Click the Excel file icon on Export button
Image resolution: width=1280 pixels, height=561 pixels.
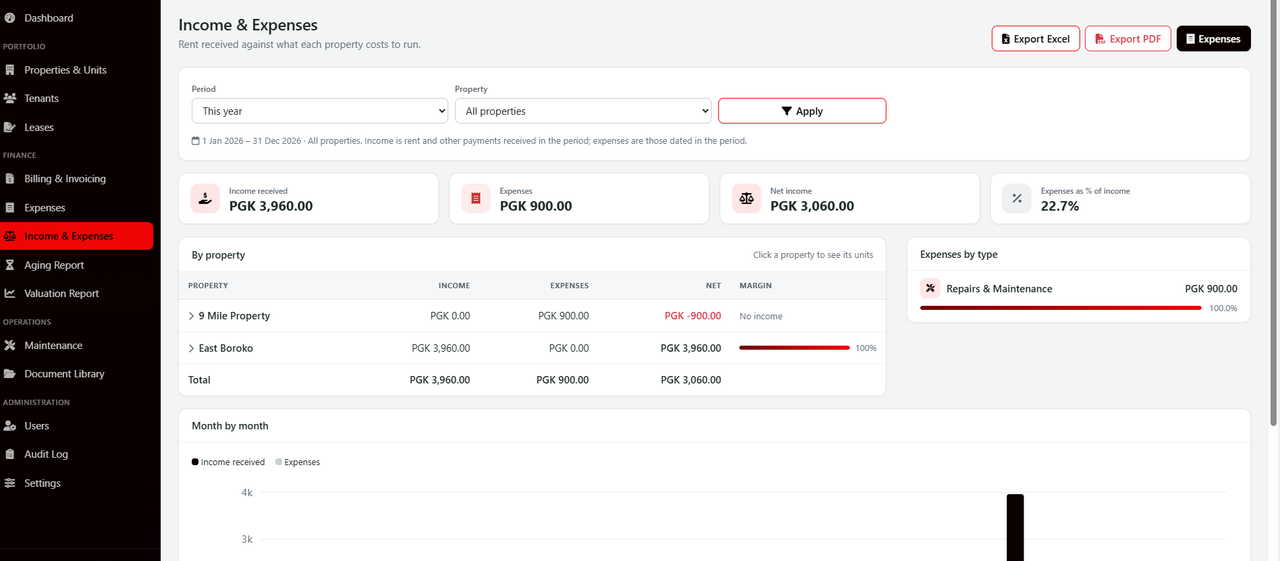(1006, 39)
